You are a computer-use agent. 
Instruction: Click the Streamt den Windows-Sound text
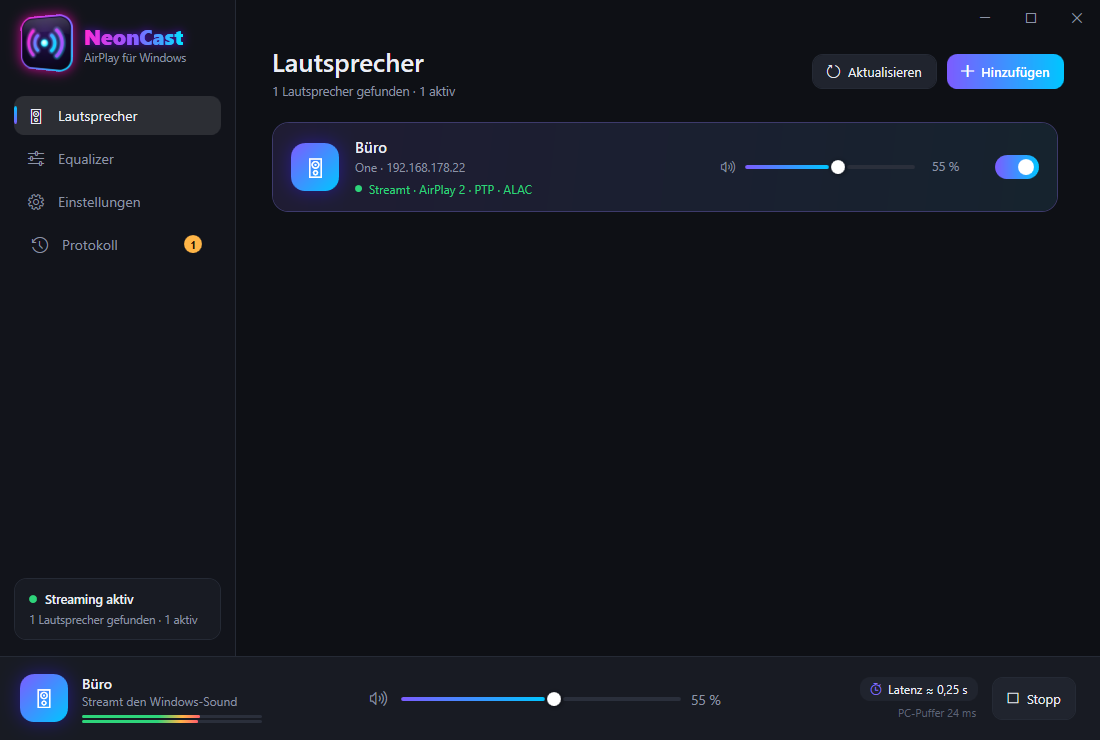[x=159, y=701]
